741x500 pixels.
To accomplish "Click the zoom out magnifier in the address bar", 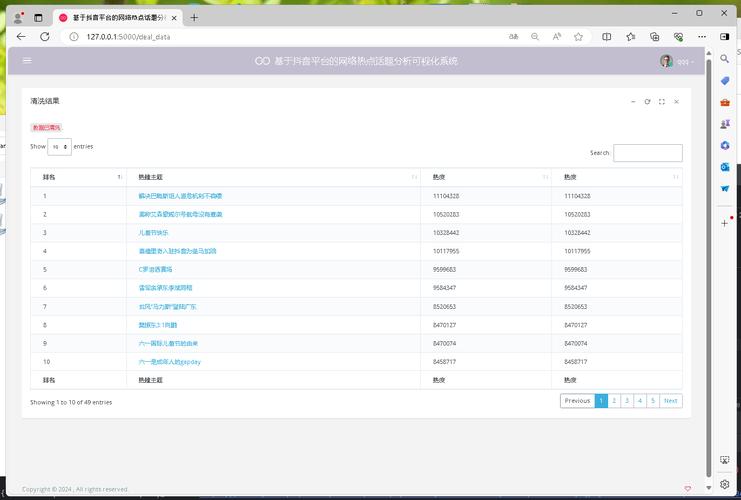I will [535, 36].
